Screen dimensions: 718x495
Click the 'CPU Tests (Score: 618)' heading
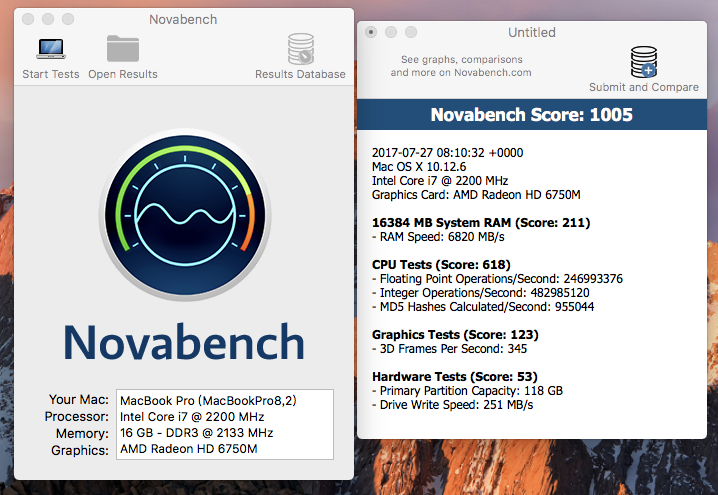pyautogui.click(x=441, y=265)
